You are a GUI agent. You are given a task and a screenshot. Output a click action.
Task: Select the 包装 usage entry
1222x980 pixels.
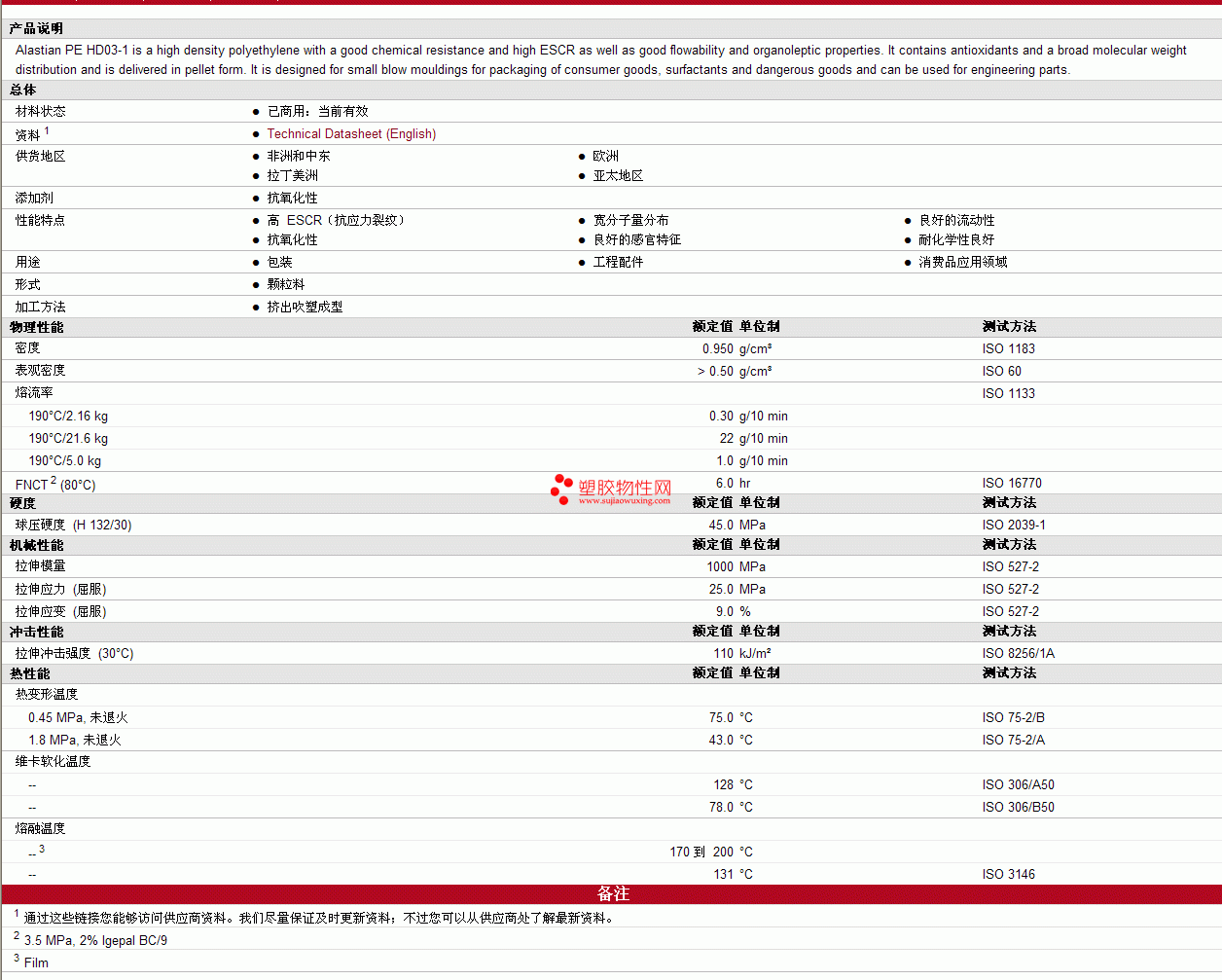[x=280, y=263]
